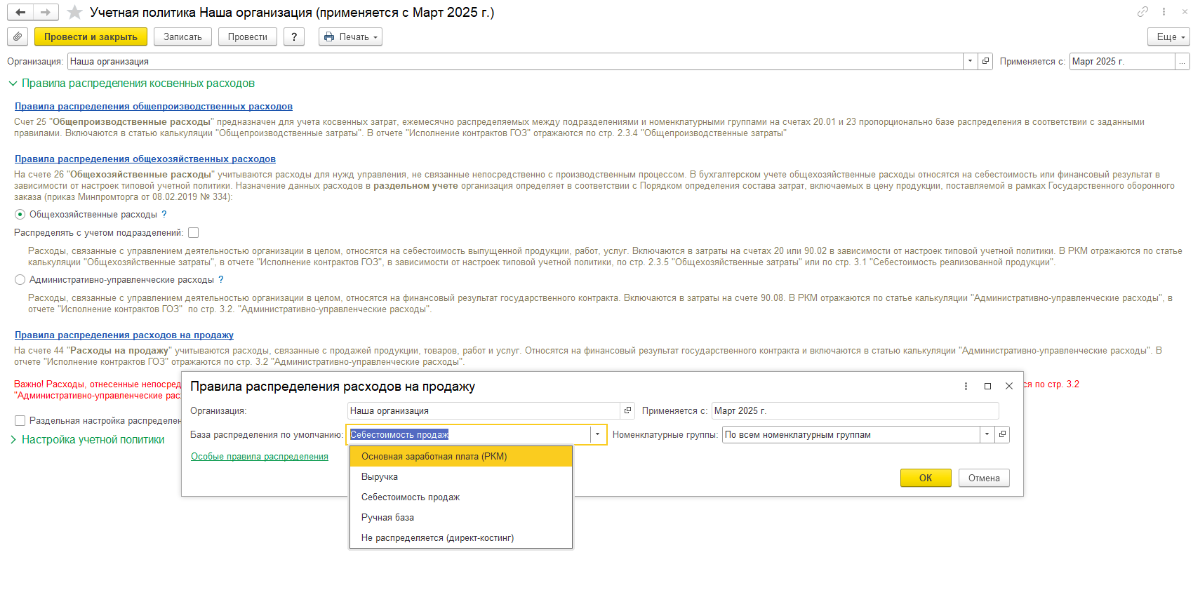The image size is (1200, 590).
Task: Copy document link using top-right link icon
Action: [1143, 12]
